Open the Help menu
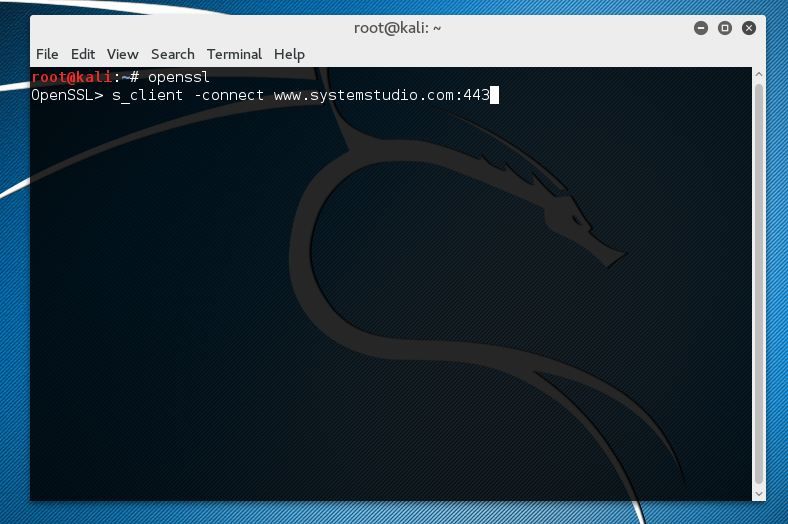The image size is (788, 524). (x=289, y=54)
